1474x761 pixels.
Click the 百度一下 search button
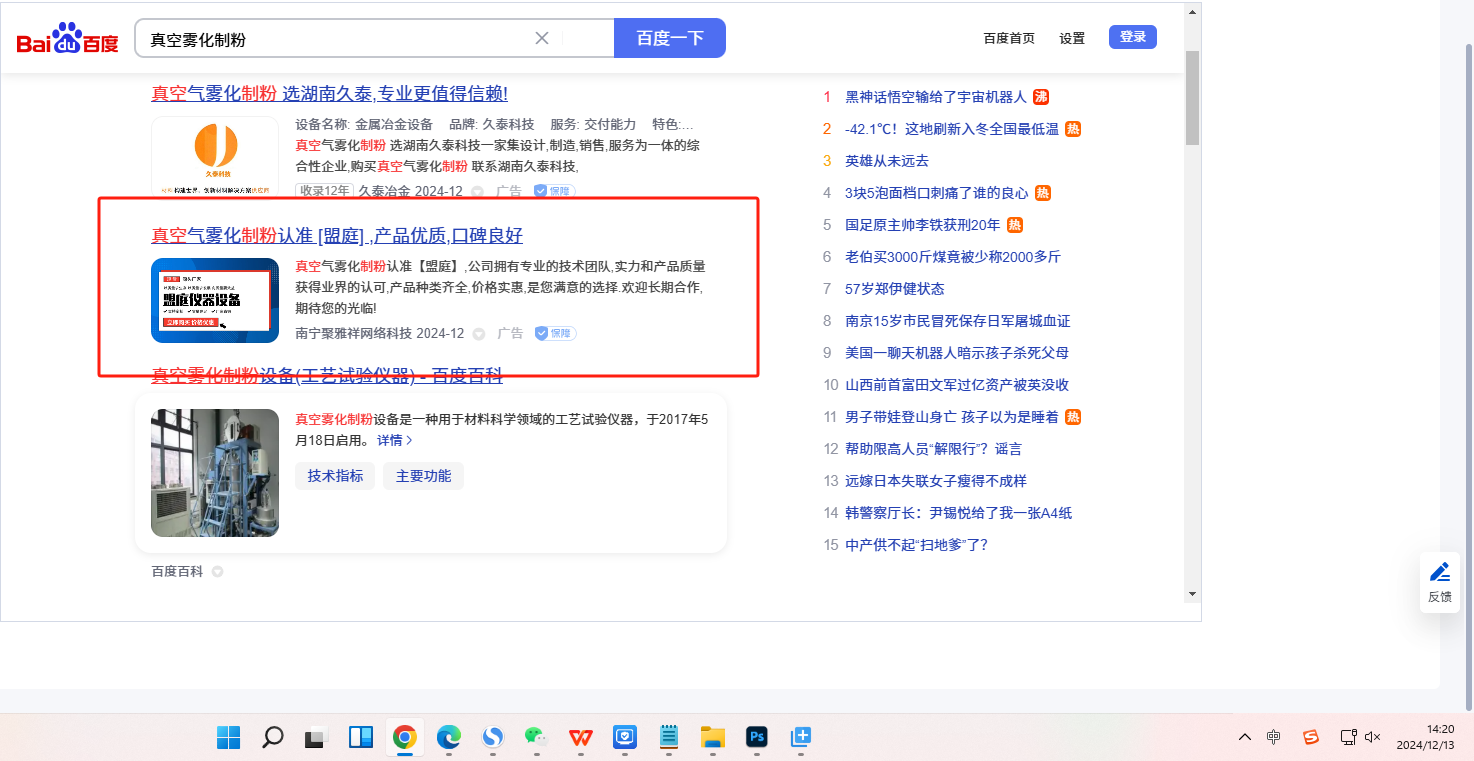click(x=669, y=38)
